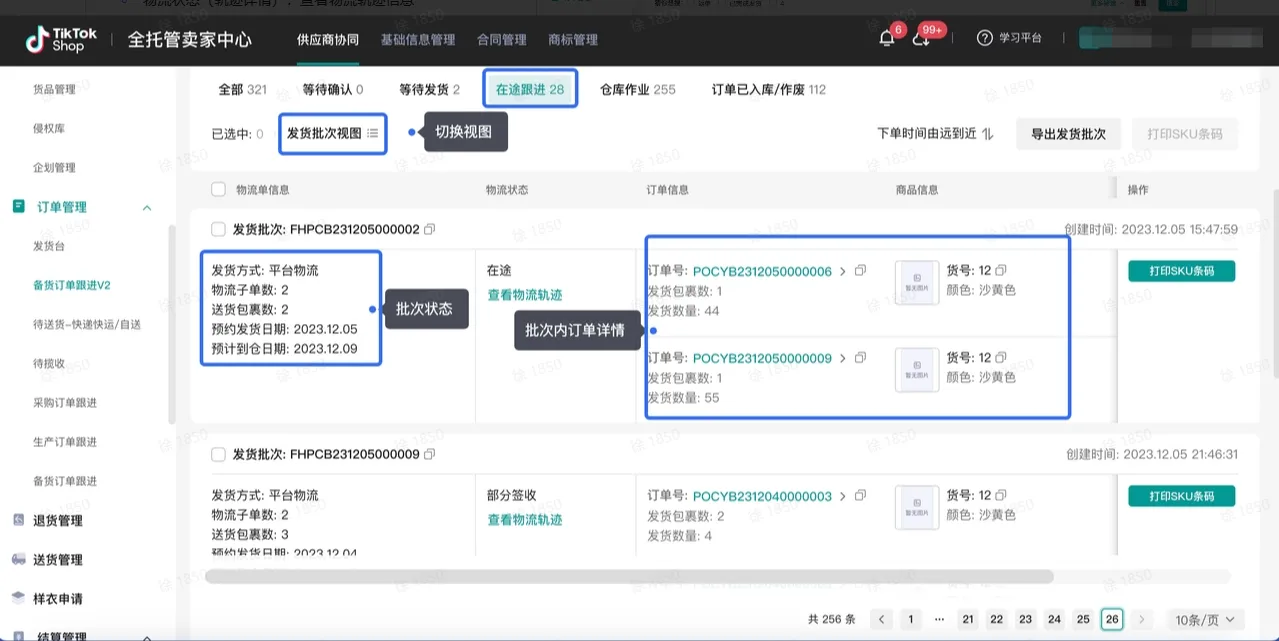Copy order number POCYB2312050000009

pyautogui.click(x=860, y=358)
